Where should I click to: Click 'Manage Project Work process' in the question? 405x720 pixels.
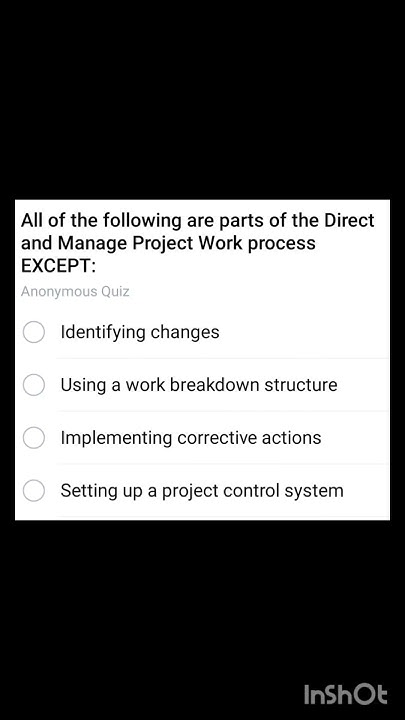(x=187, y=243)
